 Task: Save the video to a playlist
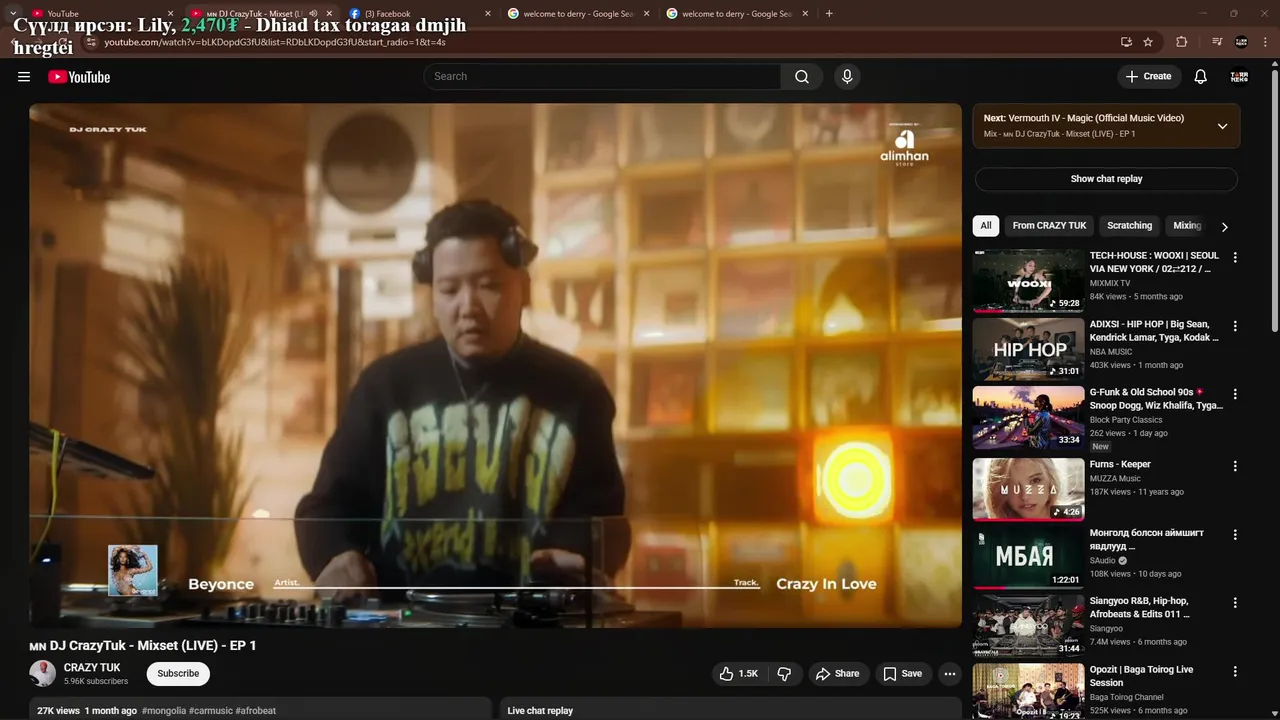tap(902, 674)
